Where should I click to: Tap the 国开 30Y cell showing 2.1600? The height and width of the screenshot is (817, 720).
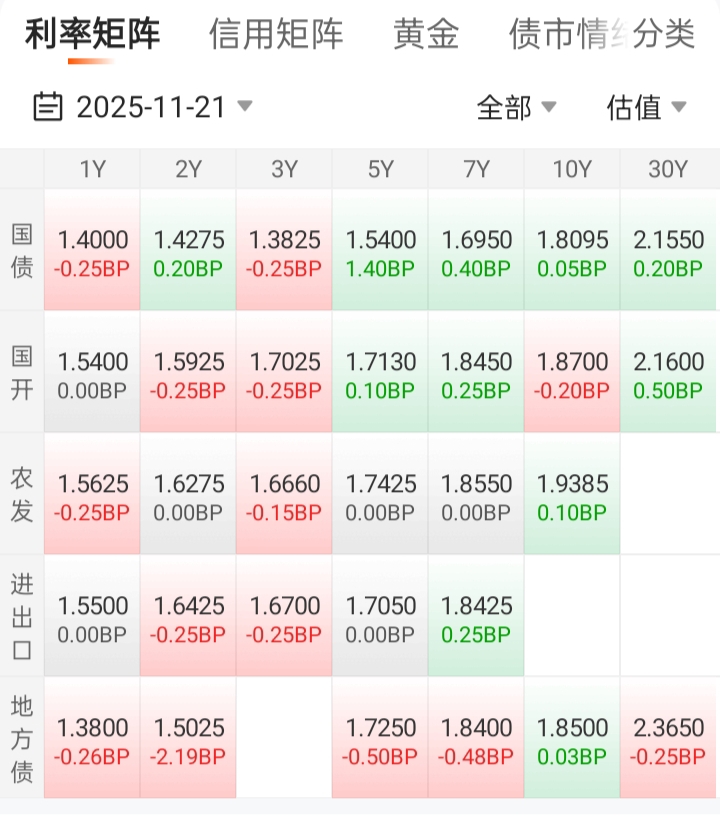tap(668, 373)
